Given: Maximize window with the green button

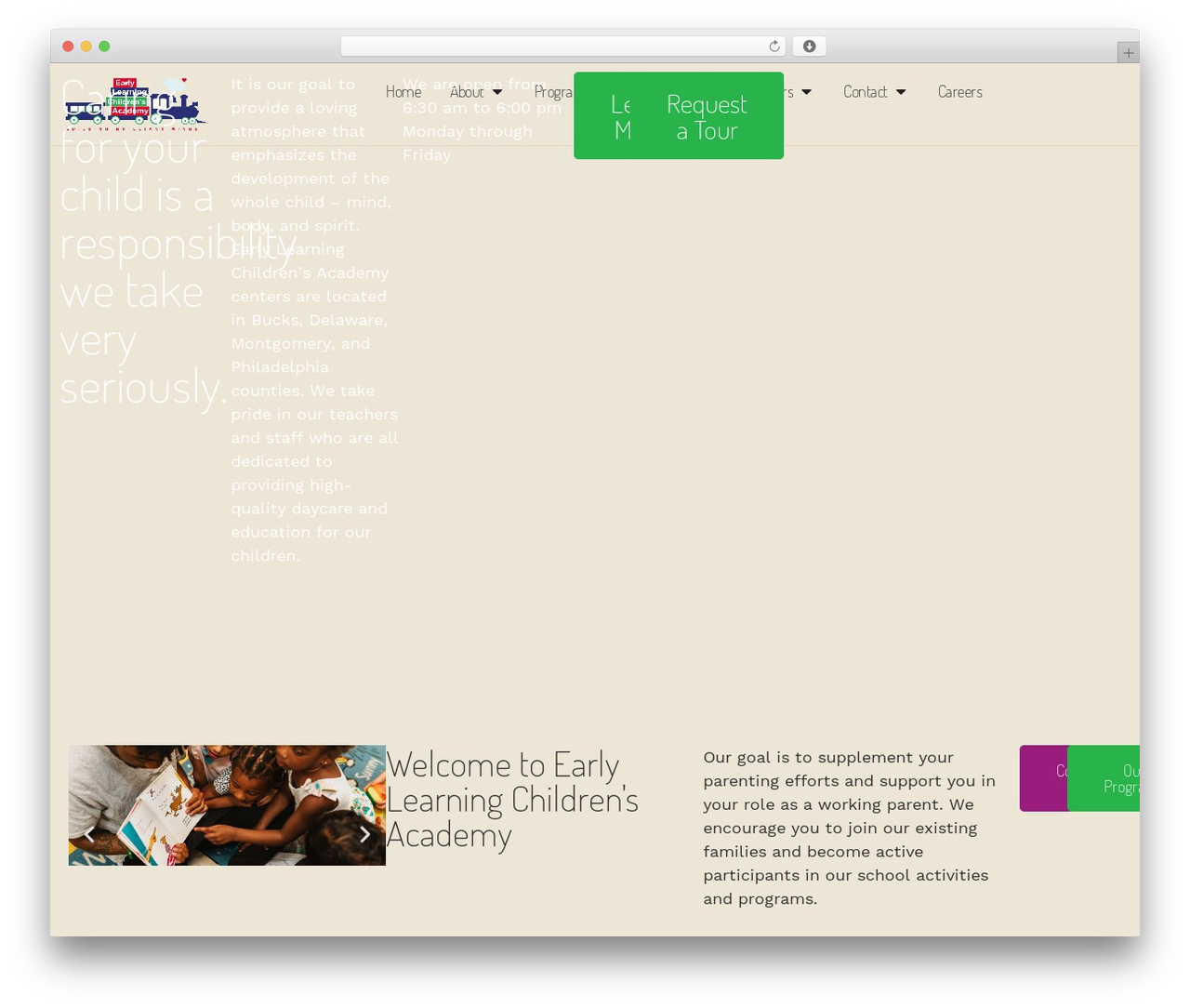Looking at the screenshot, I should [x=104, y=46].
